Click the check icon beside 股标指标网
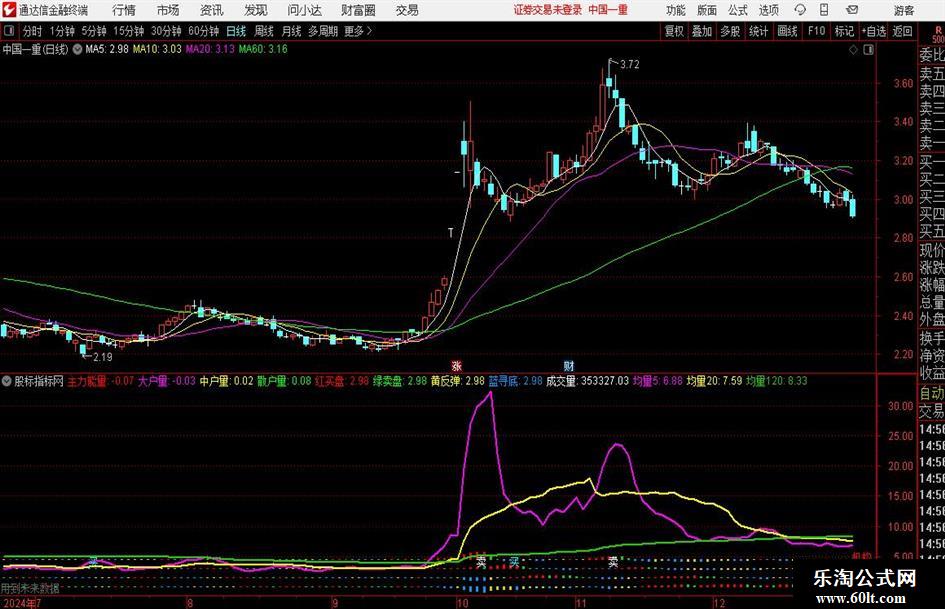This screenshot has height=609, width=945. click(x=7, y=381)
